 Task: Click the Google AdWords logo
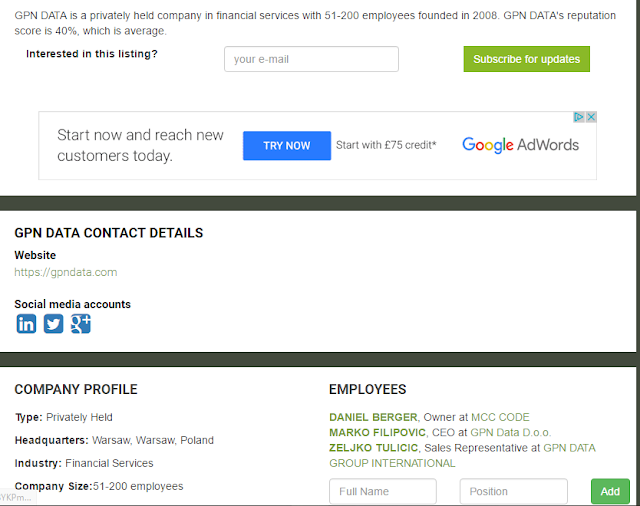[520, 145]
